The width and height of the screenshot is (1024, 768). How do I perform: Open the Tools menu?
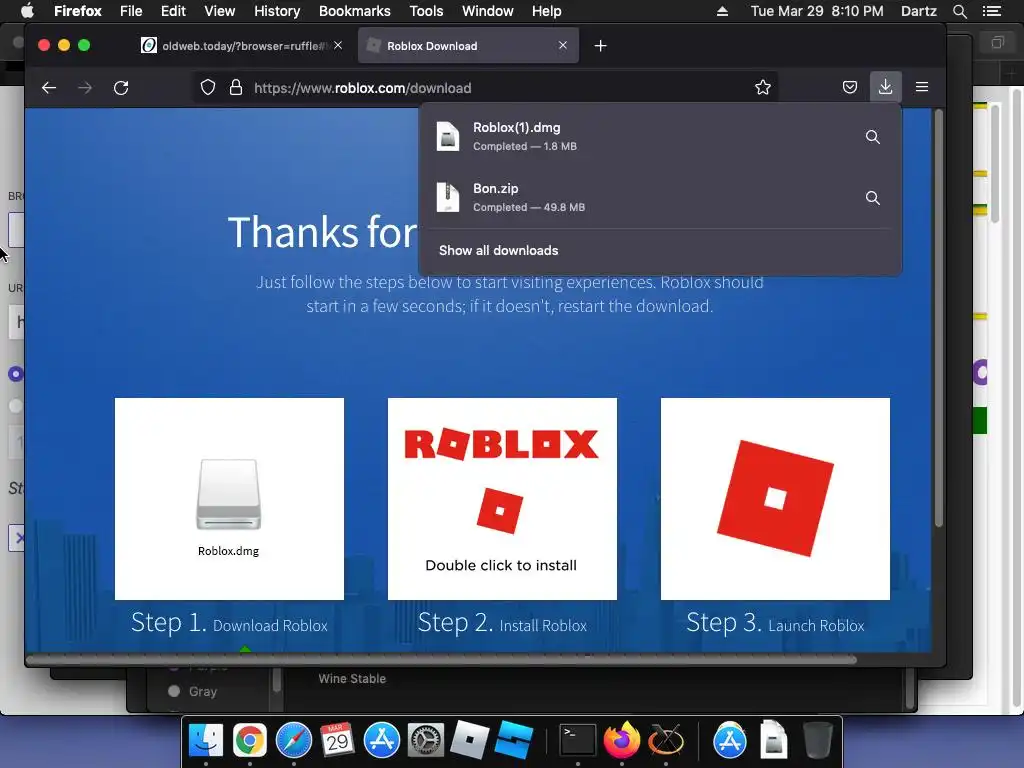tap(426, 11)
